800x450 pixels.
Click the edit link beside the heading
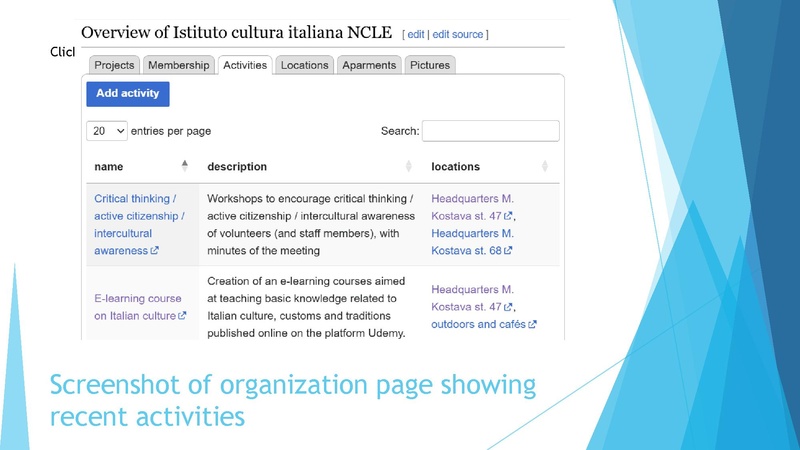tap(415, 35)
